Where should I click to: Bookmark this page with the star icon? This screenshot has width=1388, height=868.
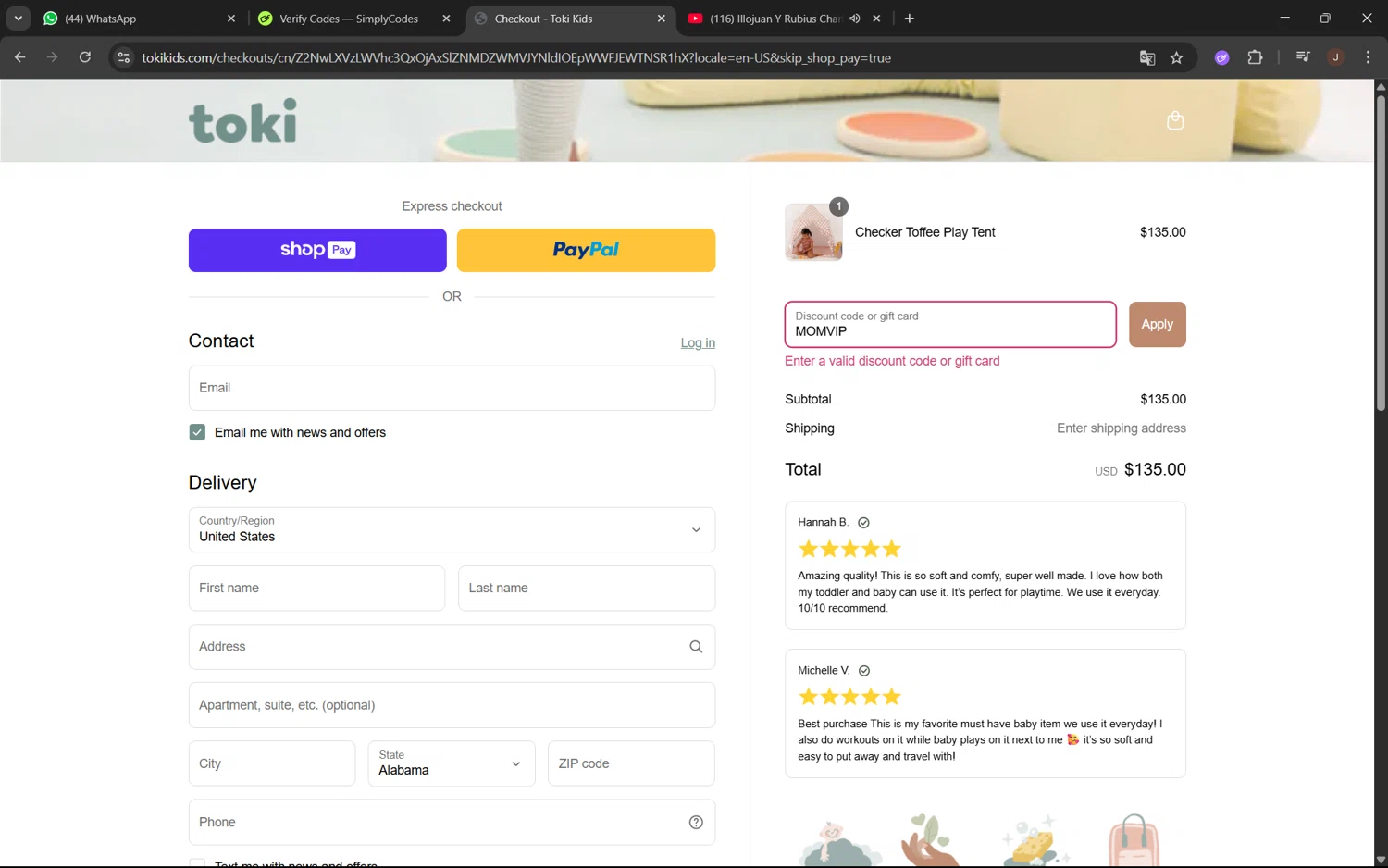(x=1176, y=57)
